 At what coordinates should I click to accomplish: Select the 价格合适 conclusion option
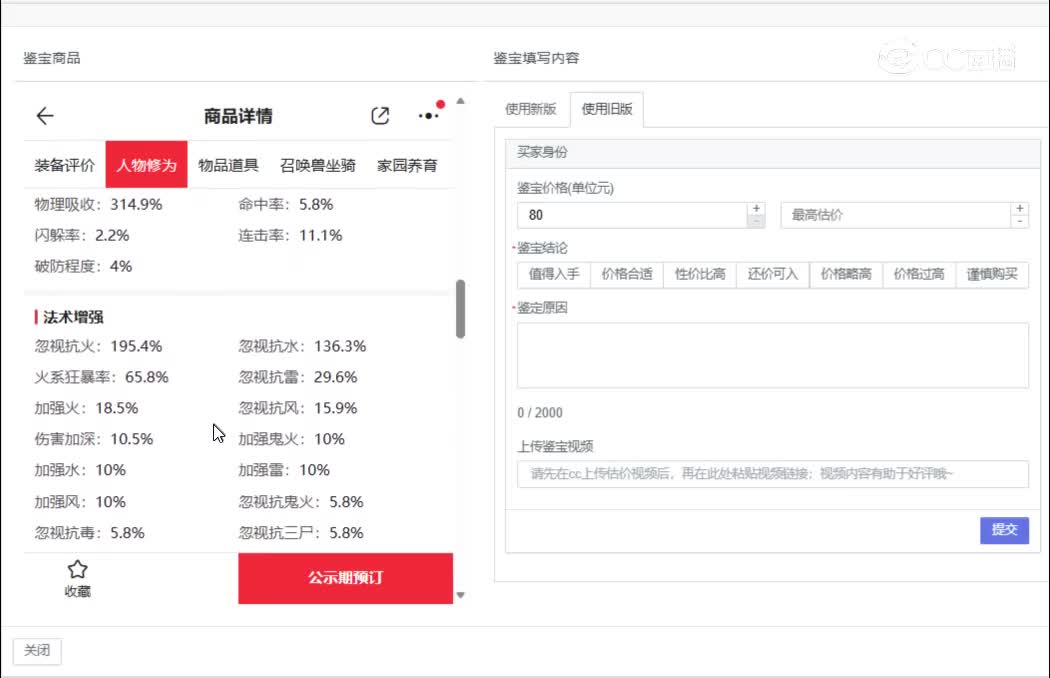coord(626,275)
